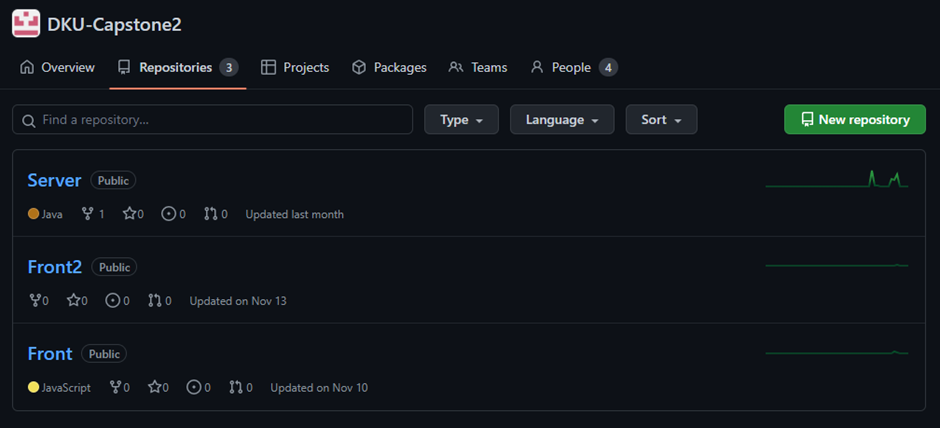Click the 'Updated on Nov 10' text
The height and width of the screenshot is (428, 940).
click(x=319, y=388)
